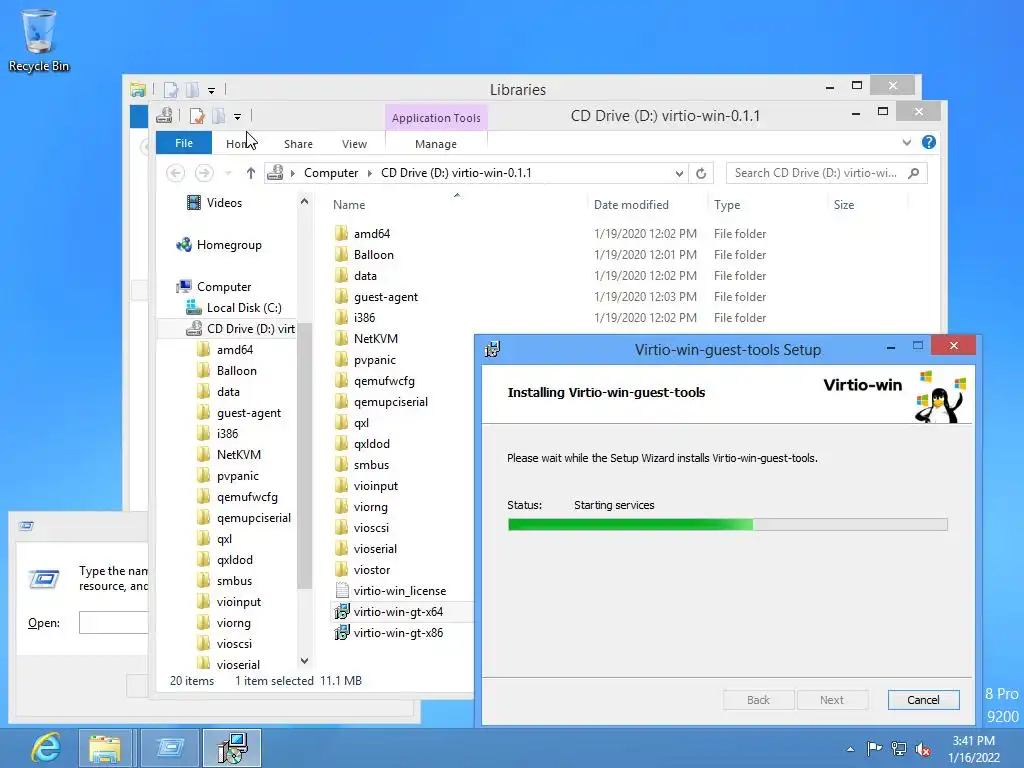Select Homegroup in navigation pane
Image resolution: width=1024 pixels, height=768 pixels.
point(219,245)
